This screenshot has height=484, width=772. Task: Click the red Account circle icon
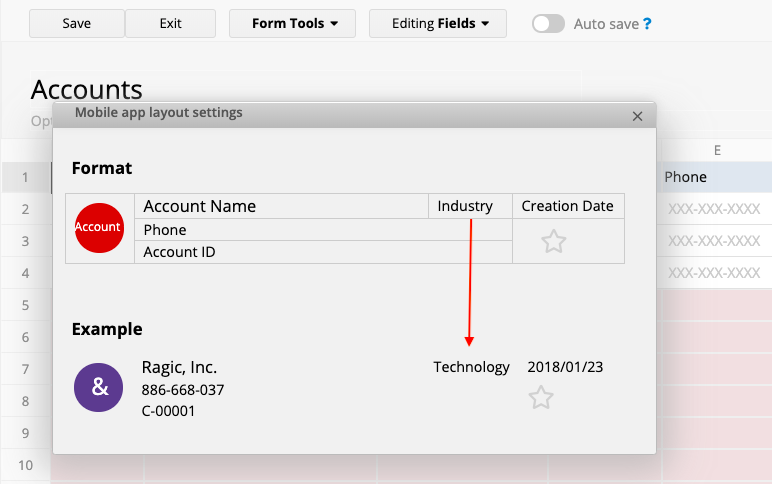tap(99, 228)
